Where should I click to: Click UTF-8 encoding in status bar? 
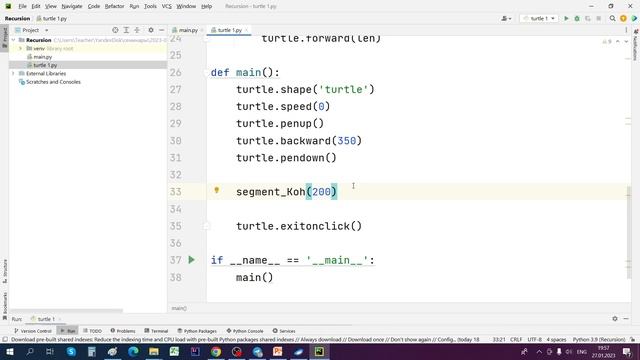pos(534,340)
